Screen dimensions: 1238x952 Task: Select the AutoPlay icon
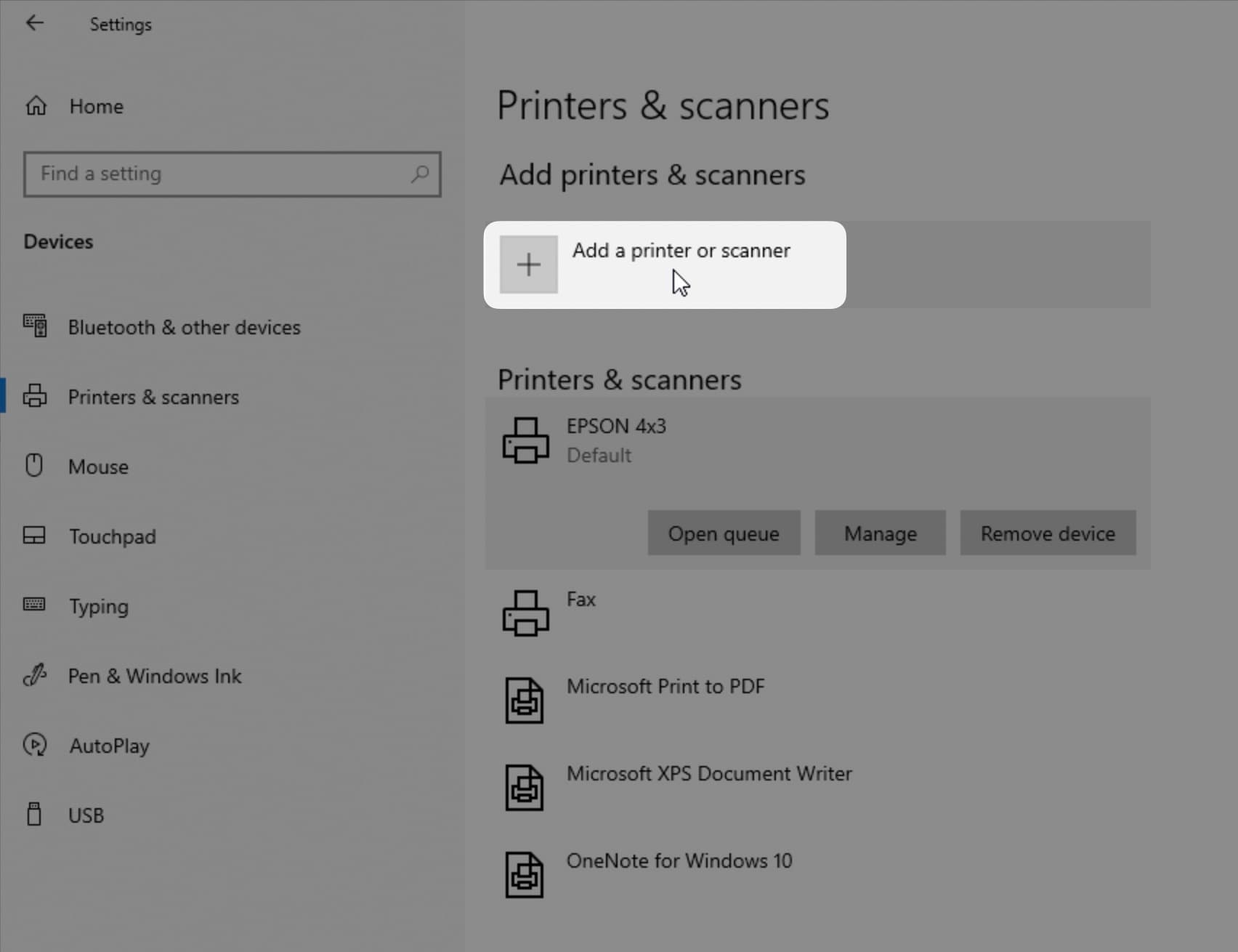pyautogui.click(x=34, y=745)
